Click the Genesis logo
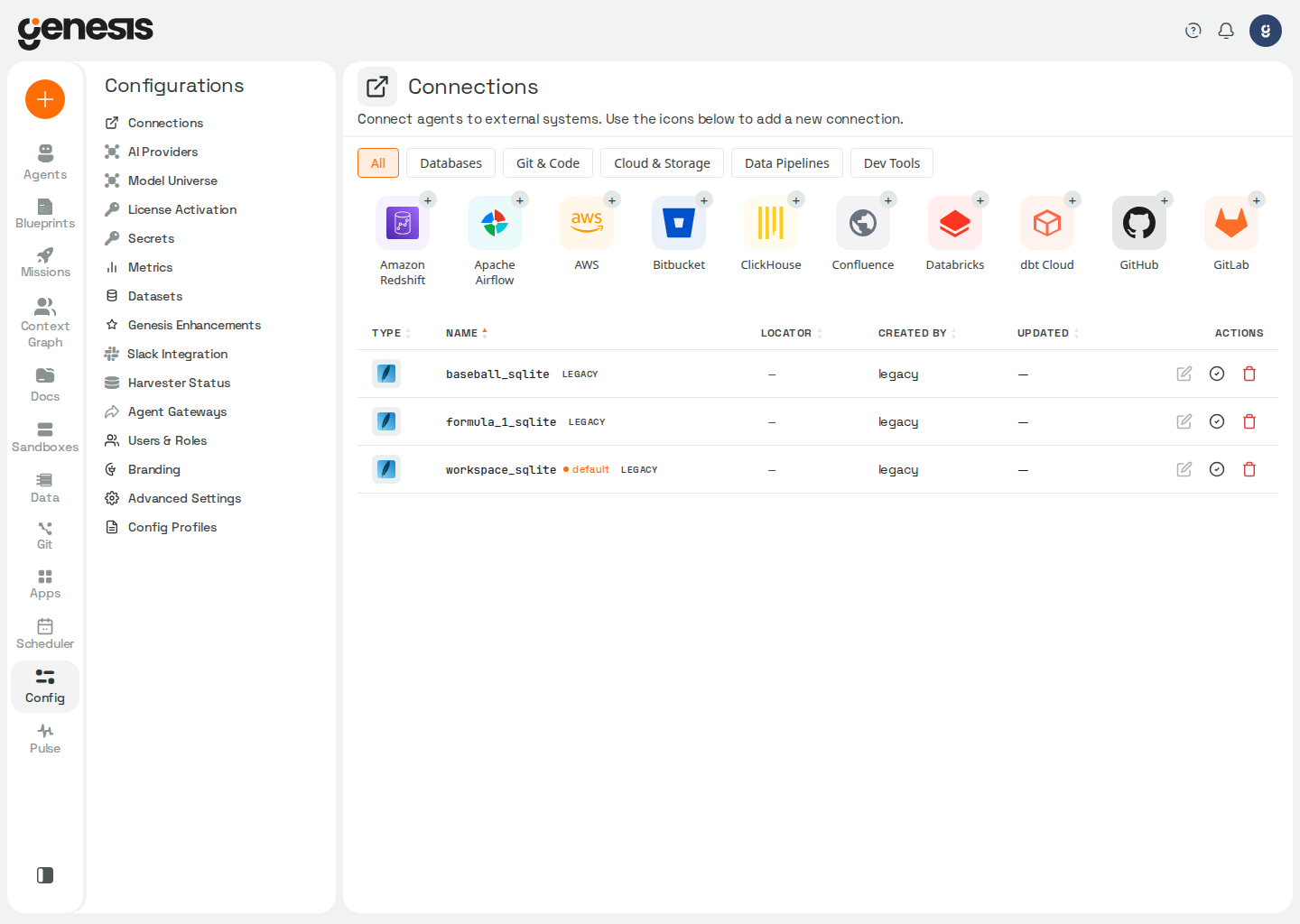Image resolution: width=1300 pixels, height=924 pixels. pyautogui.click(x=86, y=32)
